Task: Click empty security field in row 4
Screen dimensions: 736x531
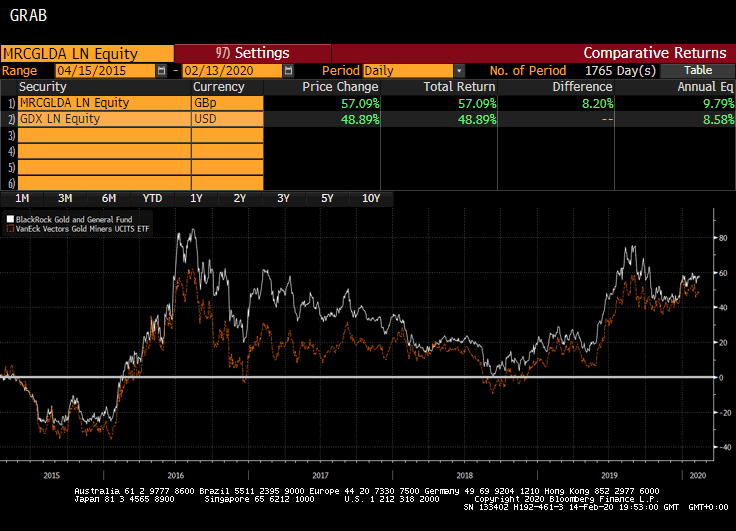Action: coord(104,151)
